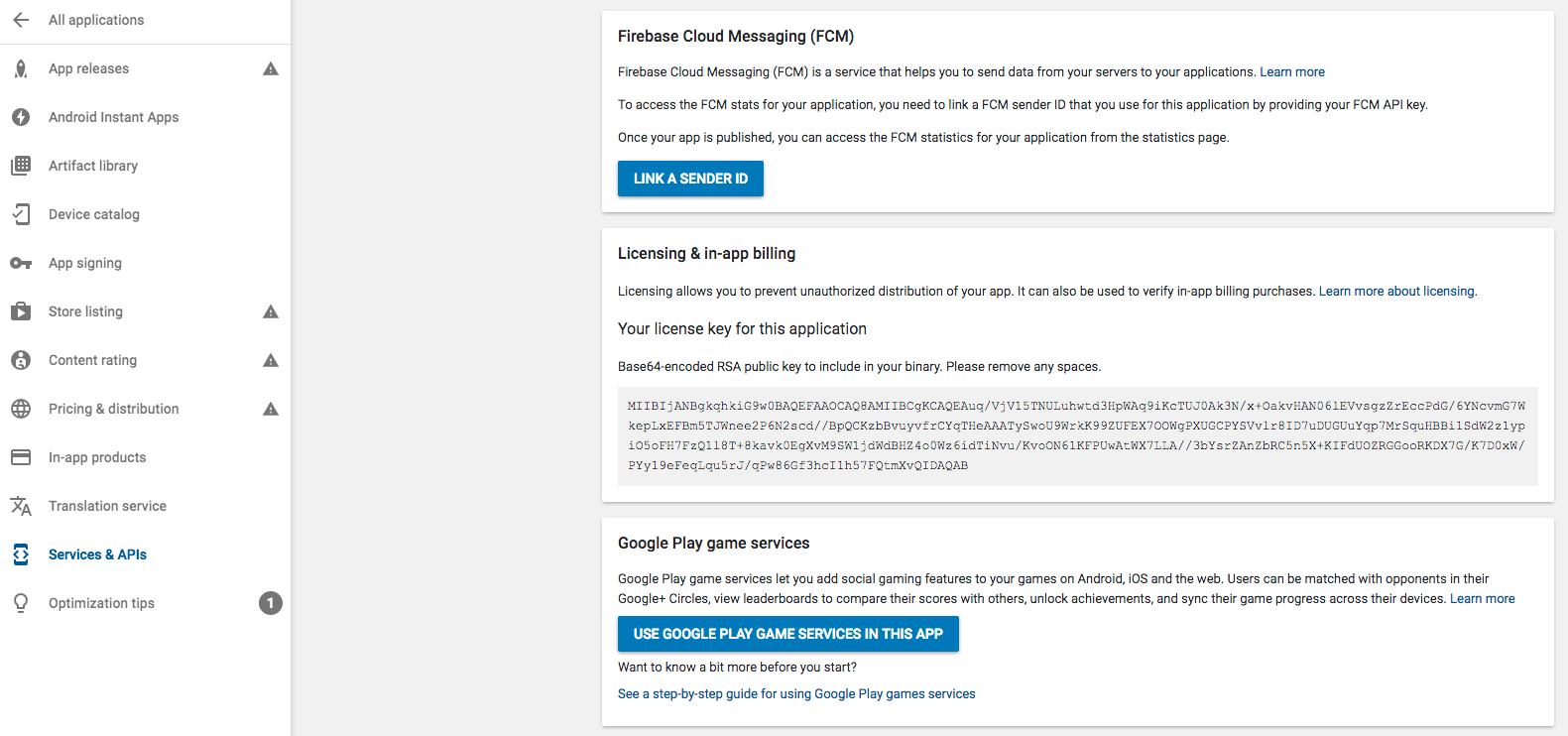
Task: Open the step-by-step guide for games services
Action: point(796,694)
